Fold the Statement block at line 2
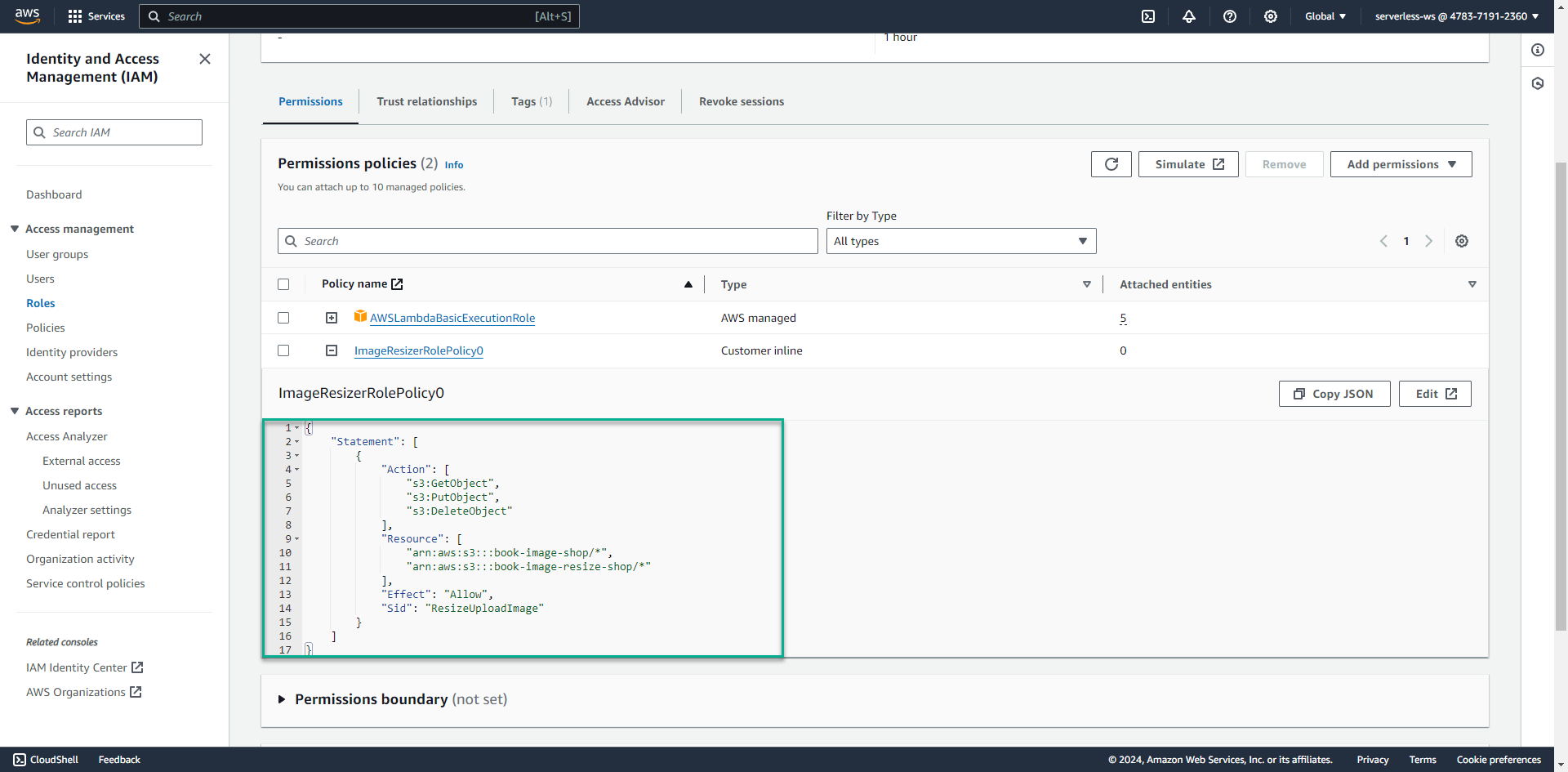Viewport: 1568px width, 772px height. pos(297,442)
